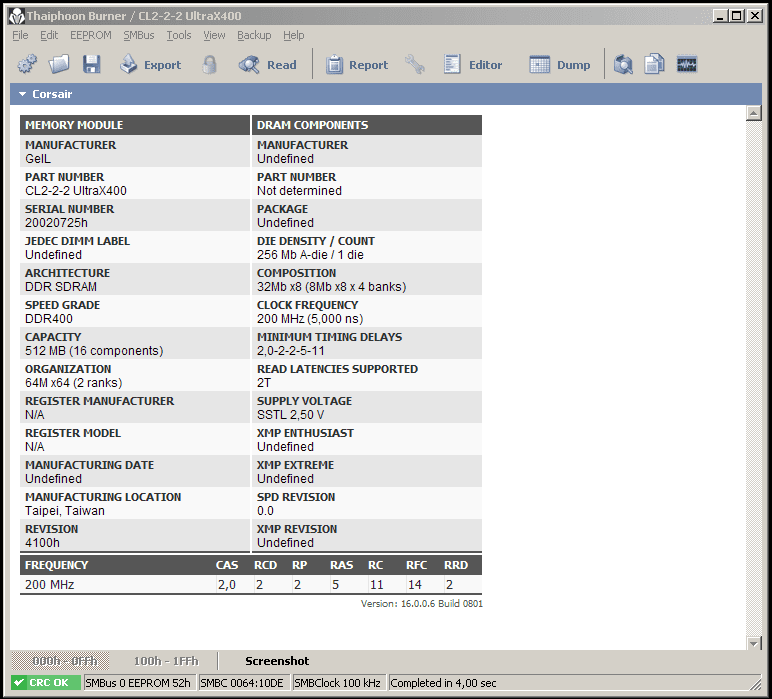Viewport: 772px width, 699px height.
Task: Open settings with the gears toolbar icon
Action: tap(28, 64)
